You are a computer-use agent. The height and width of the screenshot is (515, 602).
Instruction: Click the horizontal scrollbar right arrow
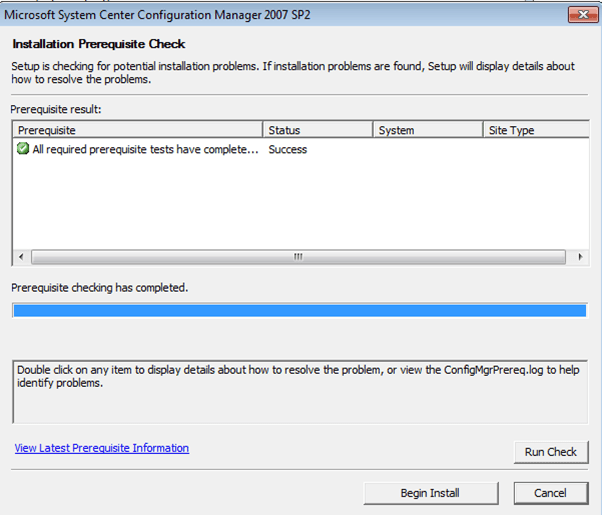(x=581, y=257)
